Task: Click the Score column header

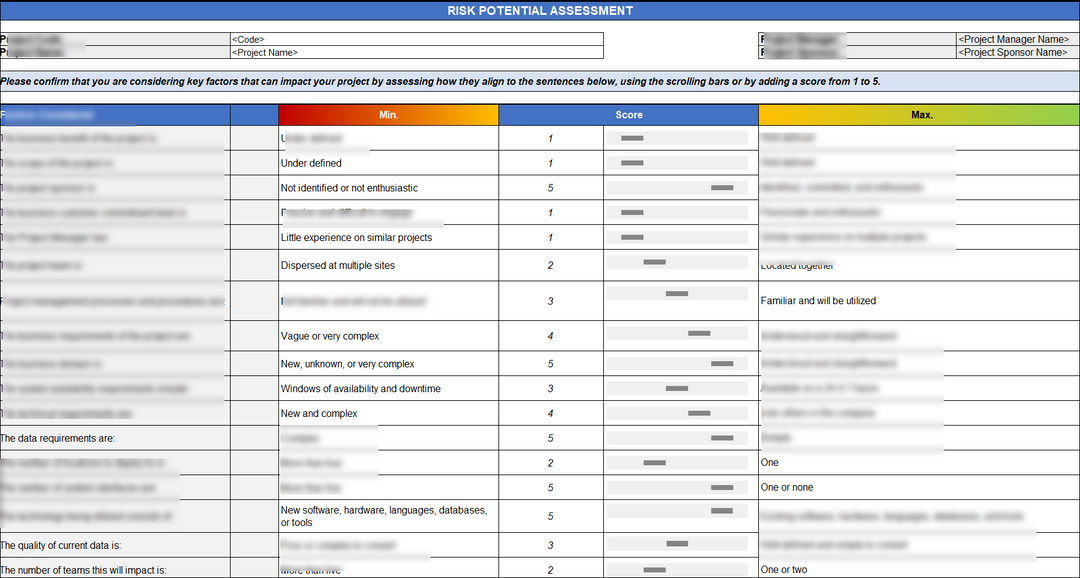Action: coord(628,115)
